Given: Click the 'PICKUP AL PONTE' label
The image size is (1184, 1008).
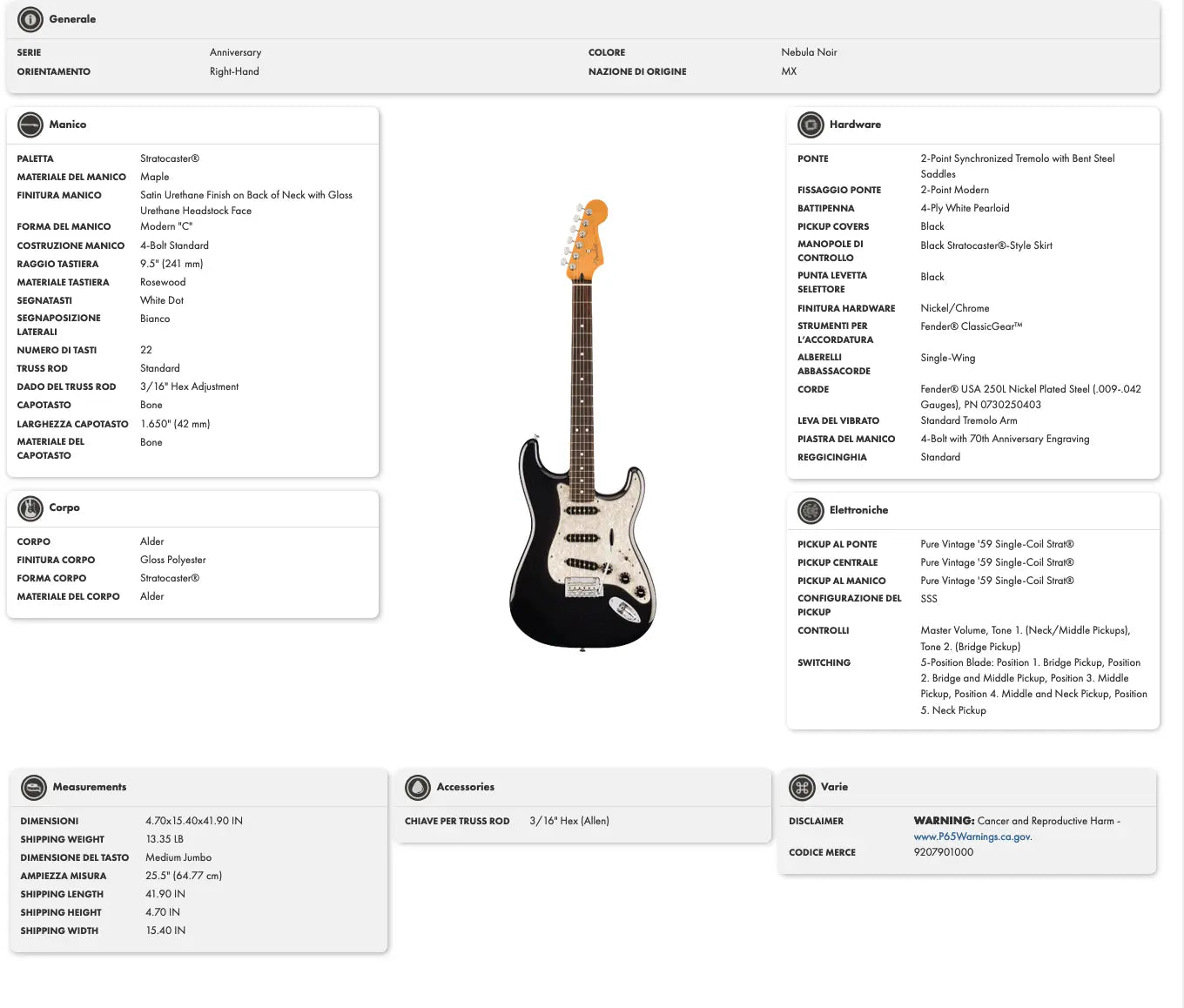Looking at the screenshot, I should pos(837,544).
